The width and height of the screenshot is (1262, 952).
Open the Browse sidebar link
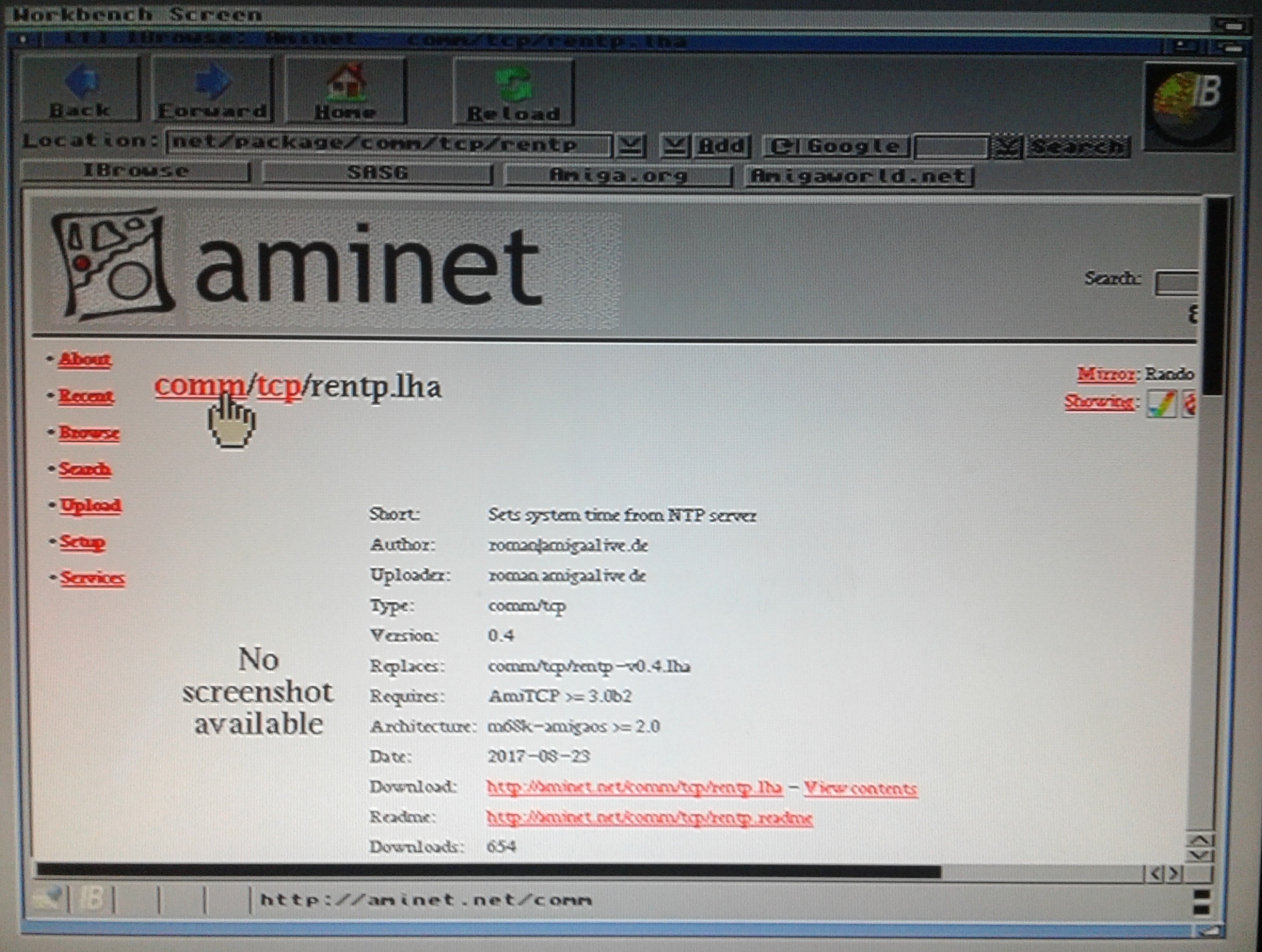pyautogui.click(x=89, y=433)
